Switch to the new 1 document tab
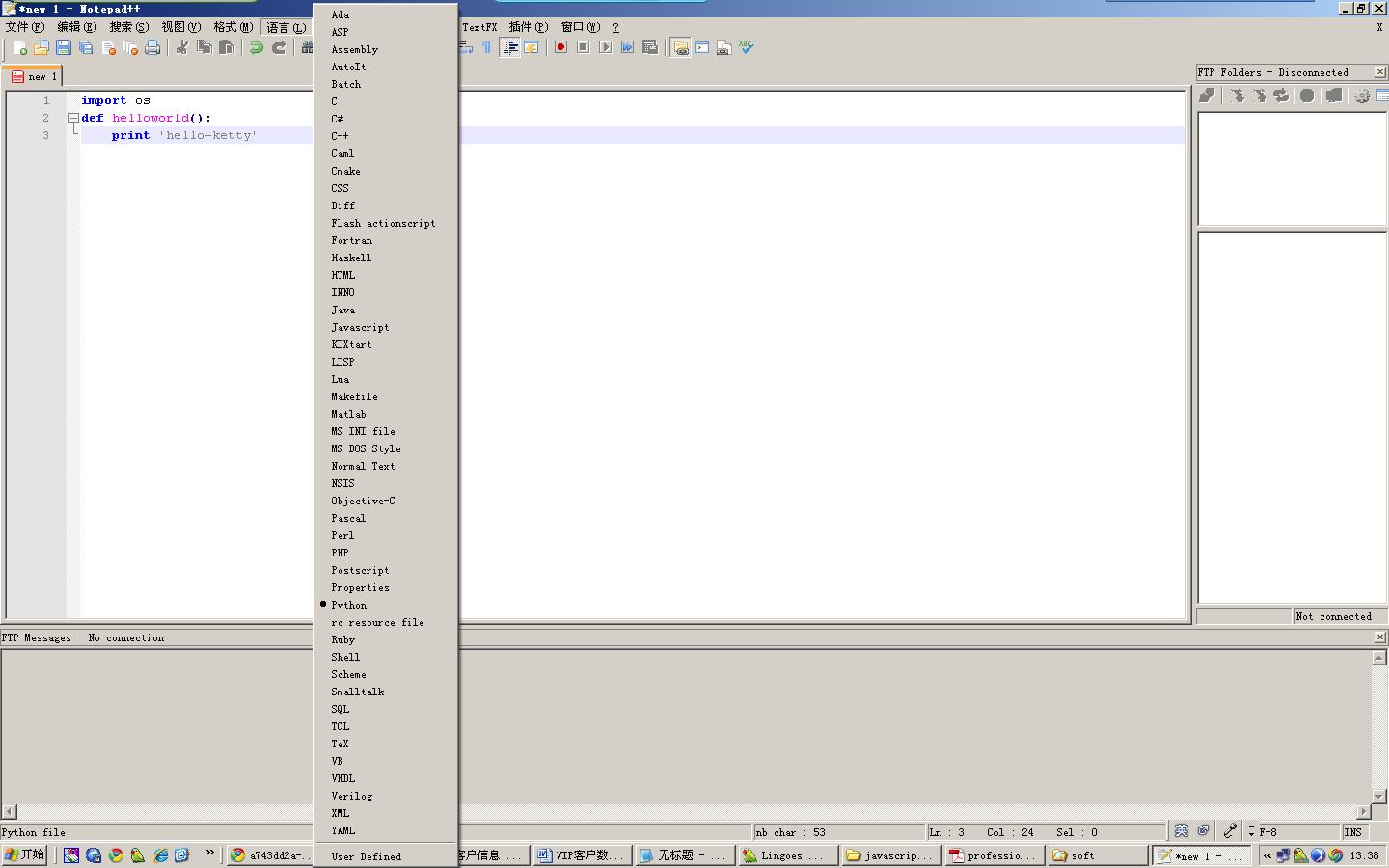Image resolution: width=1389 pixels, height=868 pixels. pos(34,76)
